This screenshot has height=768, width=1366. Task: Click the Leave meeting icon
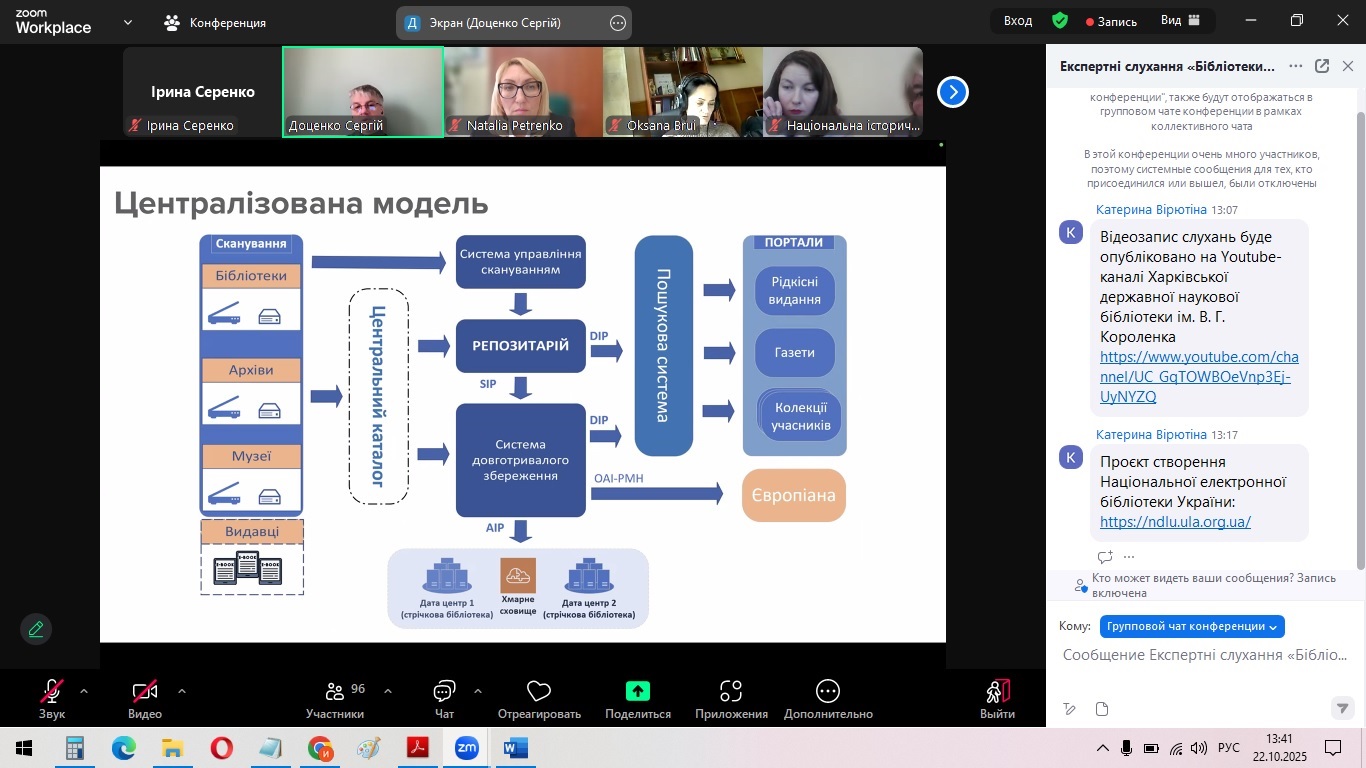click(x=997, y=691)
